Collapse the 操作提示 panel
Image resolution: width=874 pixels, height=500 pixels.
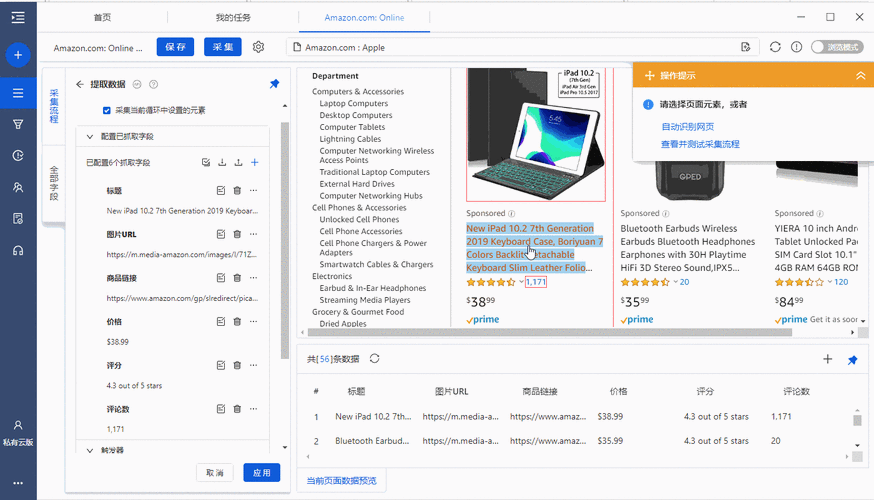tap(860, 76)
